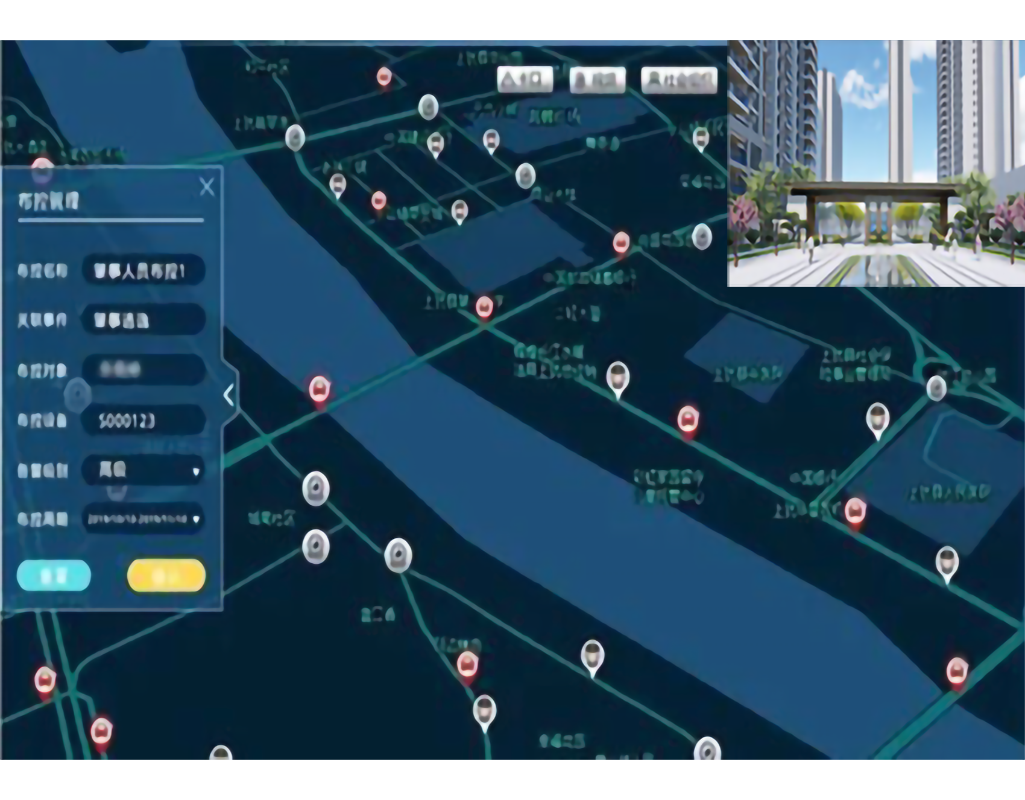Click the device field showing S000123
Screen dimensions: 1025x800
(x=143, y=420)
